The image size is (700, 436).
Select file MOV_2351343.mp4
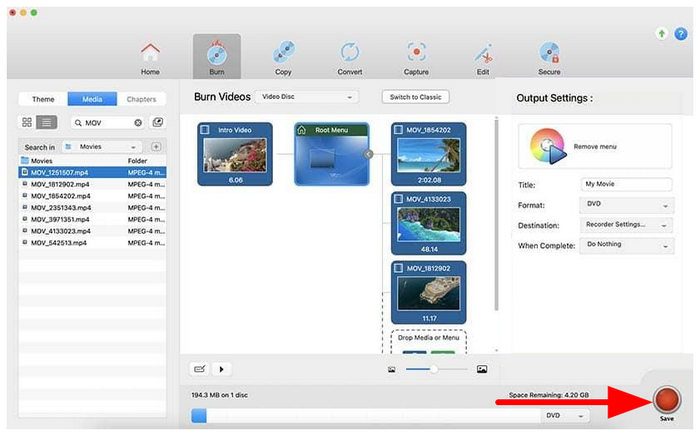coord(92,208)
